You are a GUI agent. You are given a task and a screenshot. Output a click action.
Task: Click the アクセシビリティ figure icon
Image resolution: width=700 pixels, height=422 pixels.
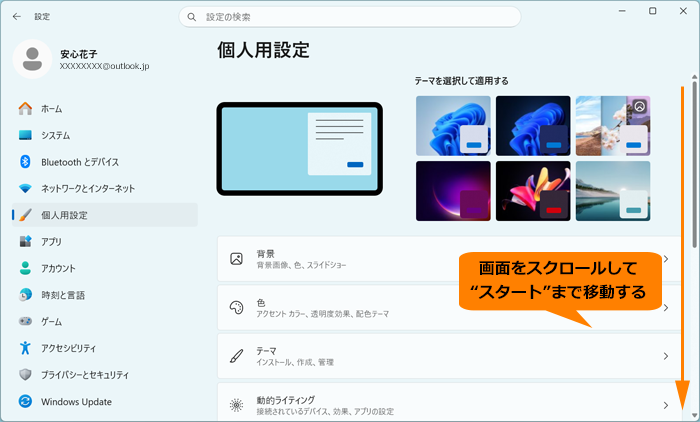click(25, 348)
